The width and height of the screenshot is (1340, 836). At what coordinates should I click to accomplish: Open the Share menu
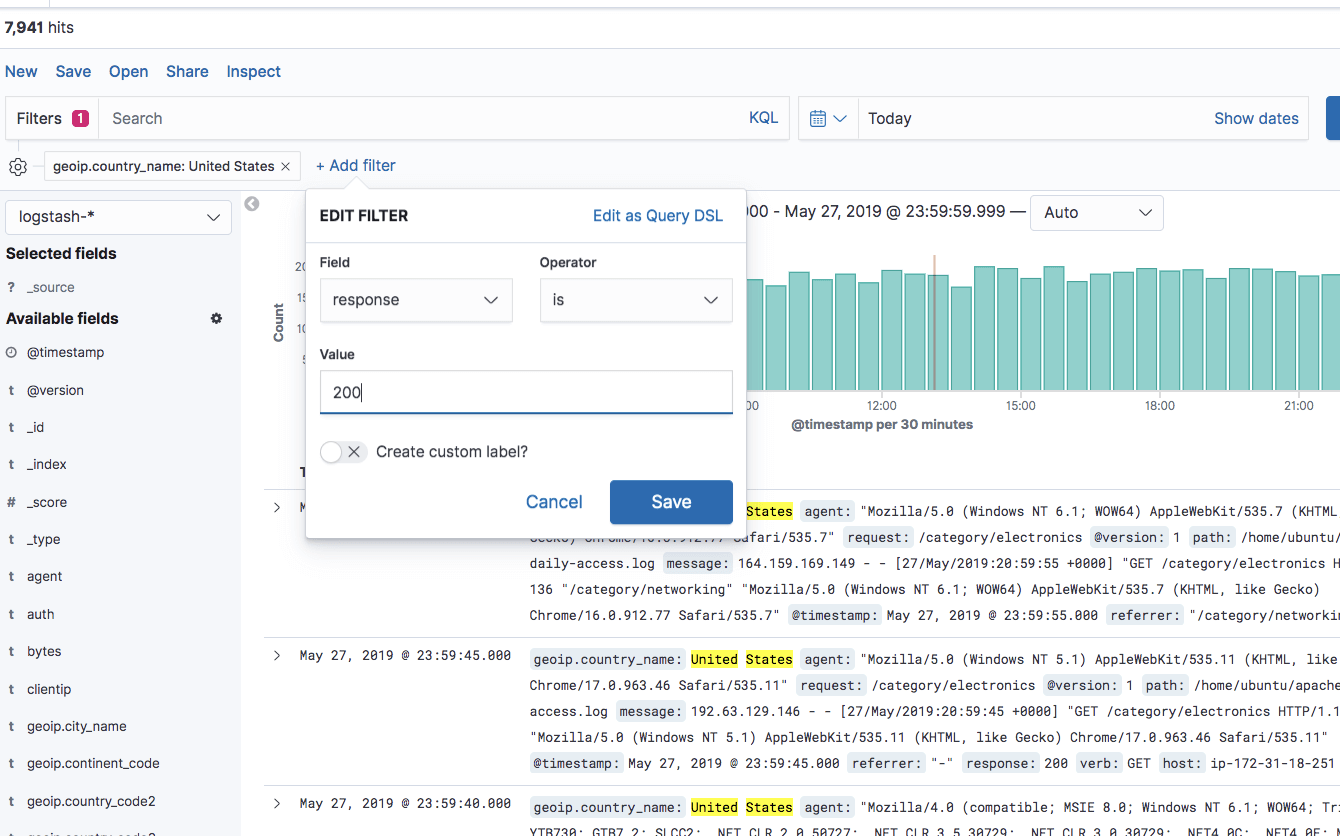[x=187, y=72]
